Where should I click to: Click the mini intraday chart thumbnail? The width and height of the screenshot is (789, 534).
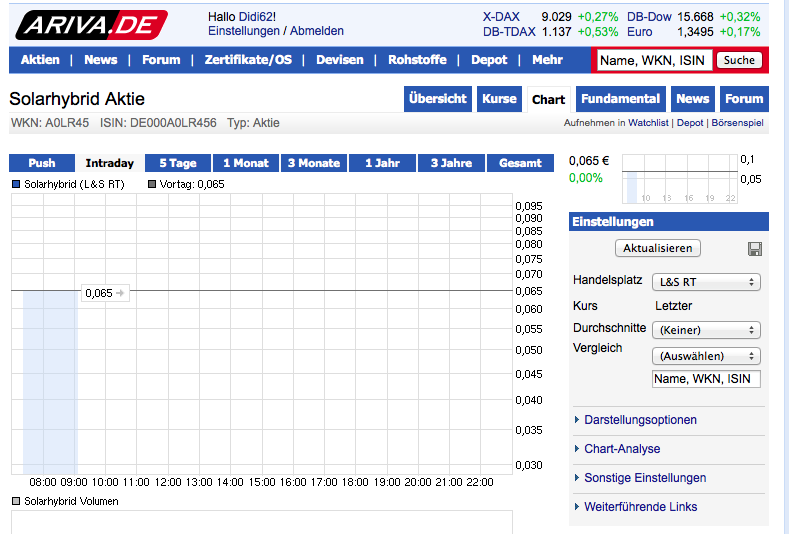[680, 179]
